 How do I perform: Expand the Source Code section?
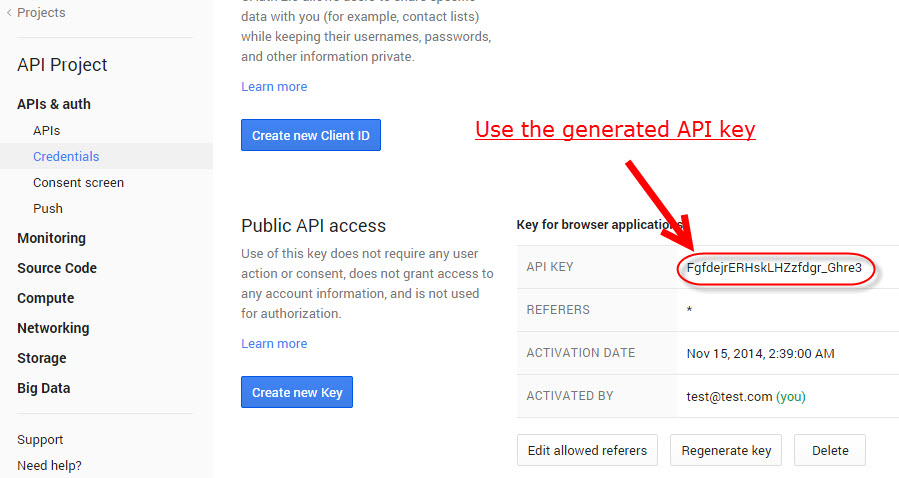click(x=57, y=268)
